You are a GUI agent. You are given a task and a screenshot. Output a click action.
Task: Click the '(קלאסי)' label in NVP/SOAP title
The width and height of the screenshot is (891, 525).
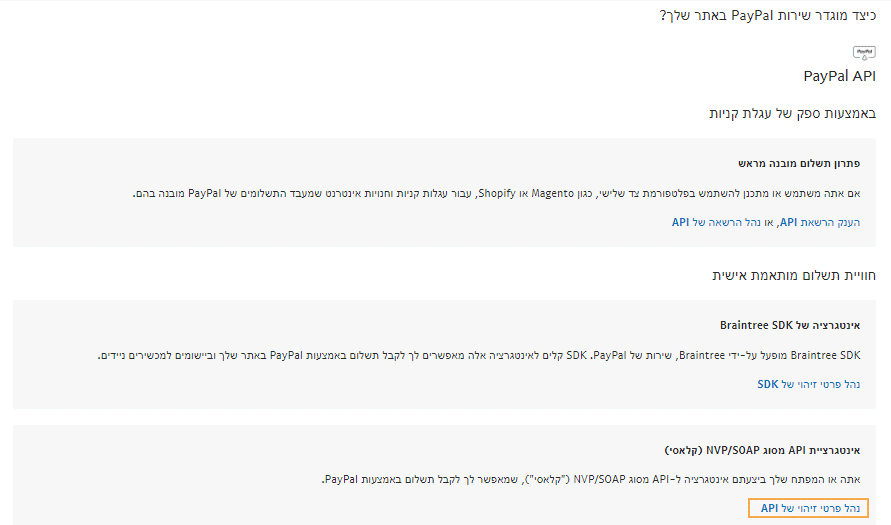[x=683, y=451]
